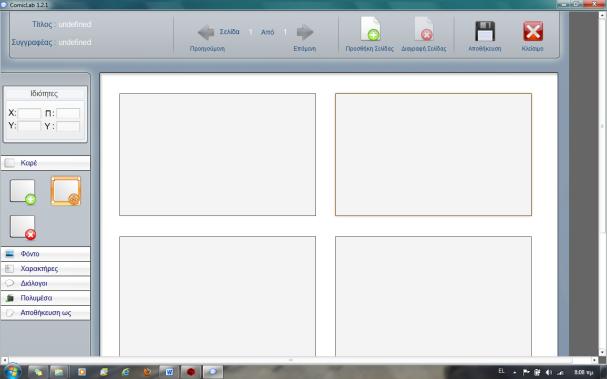
Task: Delete the current page (Διαγραφή Σελίδας)
Action: (424, 29)
